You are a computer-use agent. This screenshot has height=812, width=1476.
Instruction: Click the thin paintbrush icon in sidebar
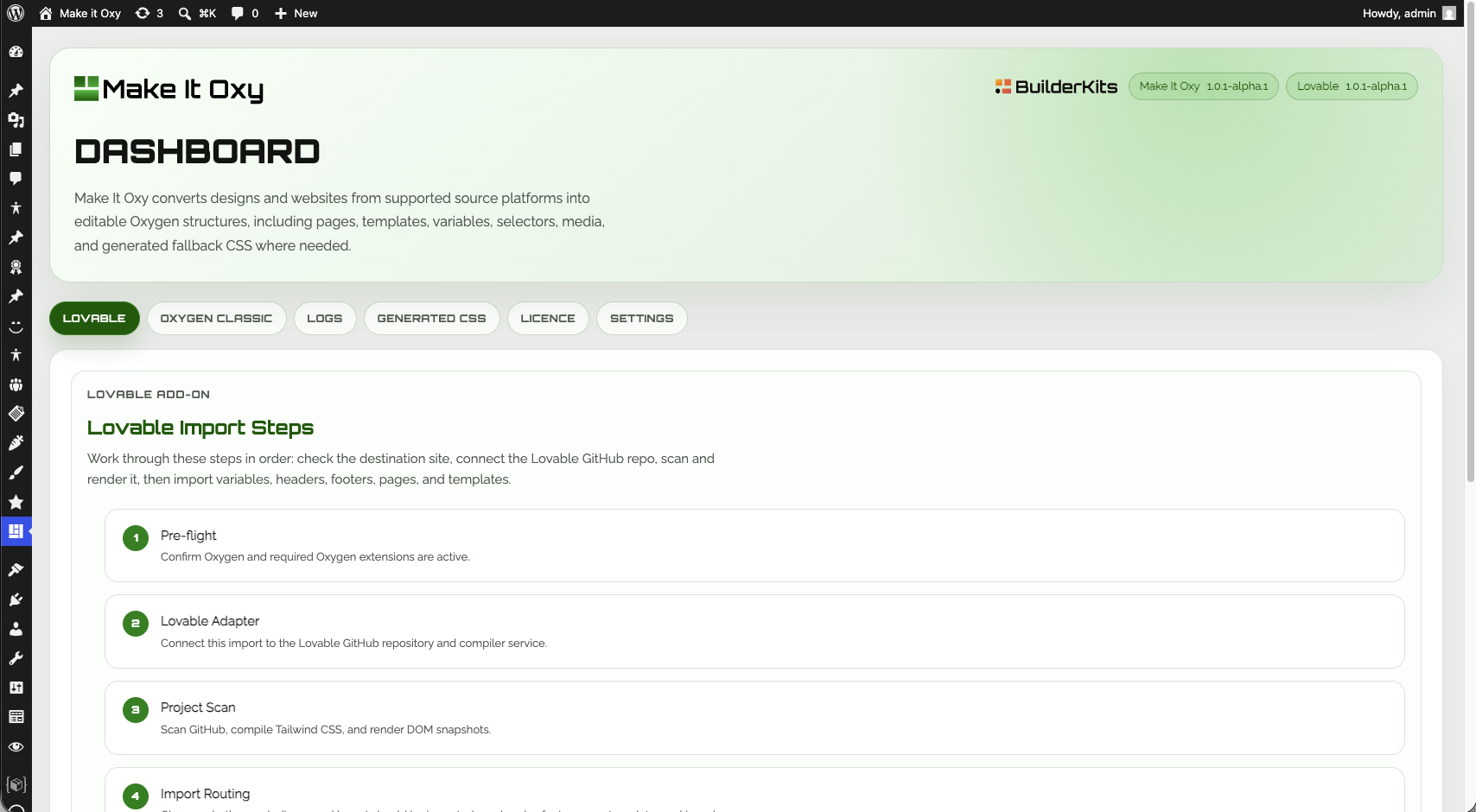pyautogui.click(x=16, y=473)
